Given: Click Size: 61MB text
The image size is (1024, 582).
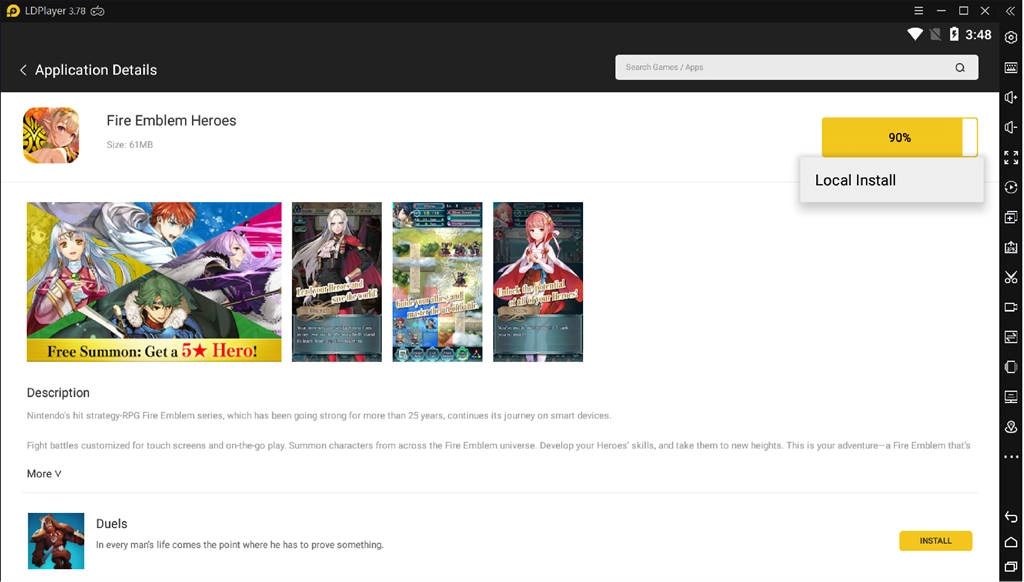Looking at the screenshot, I should [129, 145].
